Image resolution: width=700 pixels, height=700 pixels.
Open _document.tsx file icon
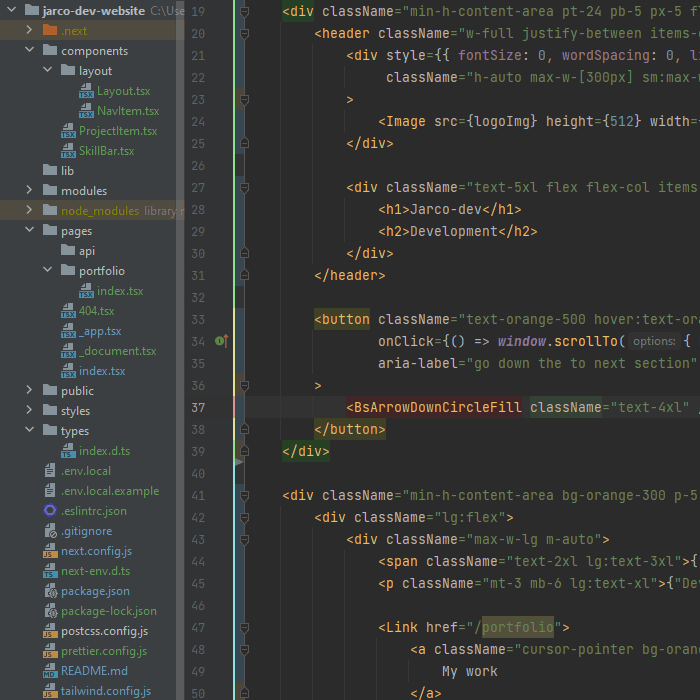click(68, 351)
